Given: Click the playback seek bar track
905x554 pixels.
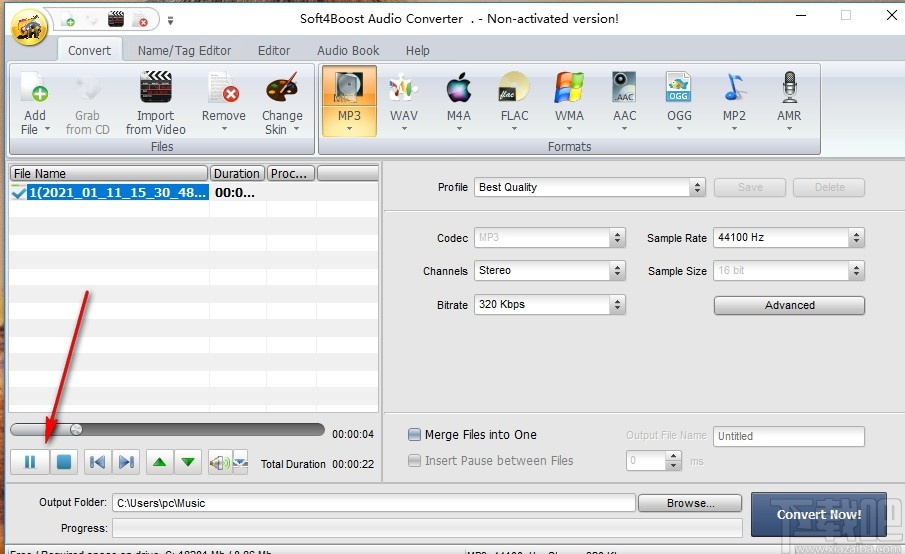Looking at the screenshot, I should 167,429.
